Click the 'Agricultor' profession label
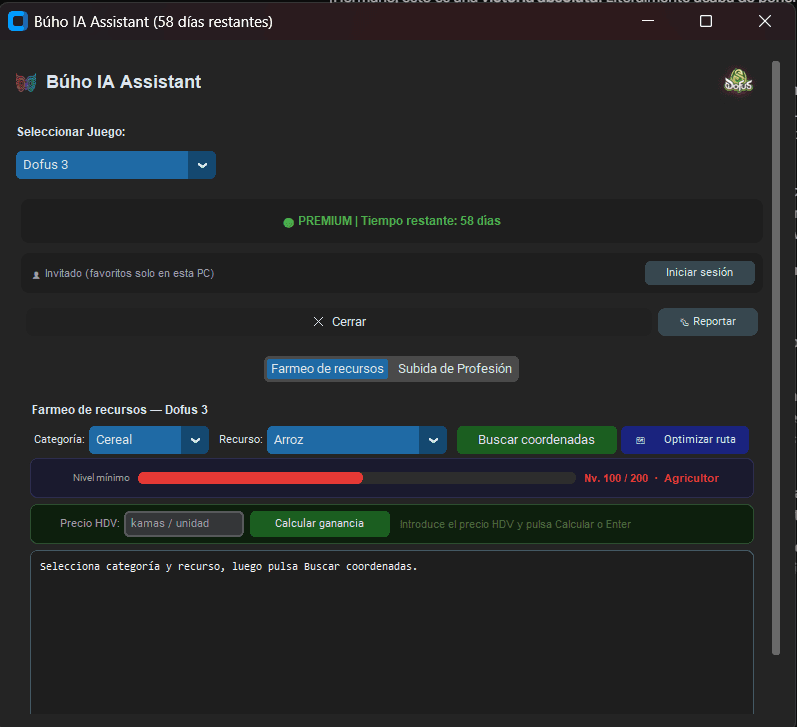The height and width of the screenshot is (727, 797). [x=691, y=478]
